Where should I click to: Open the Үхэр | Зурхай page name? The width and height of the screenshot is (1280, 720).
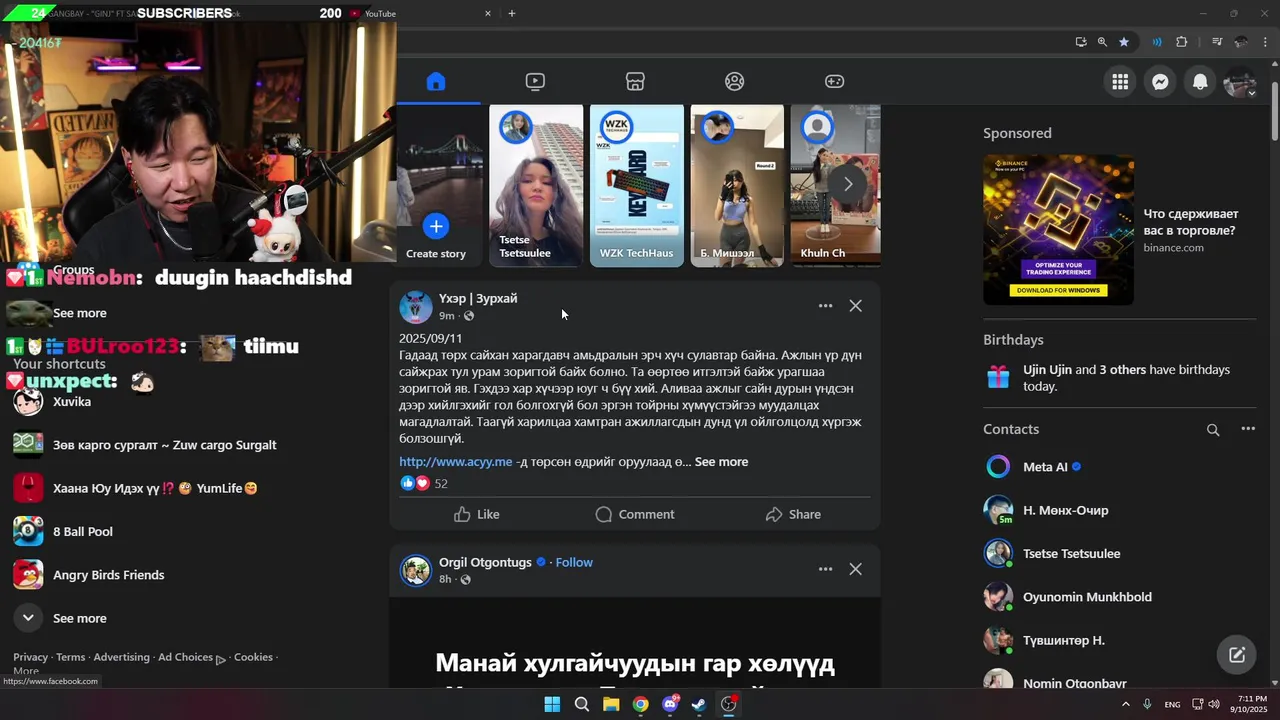(x=478, y=298)
